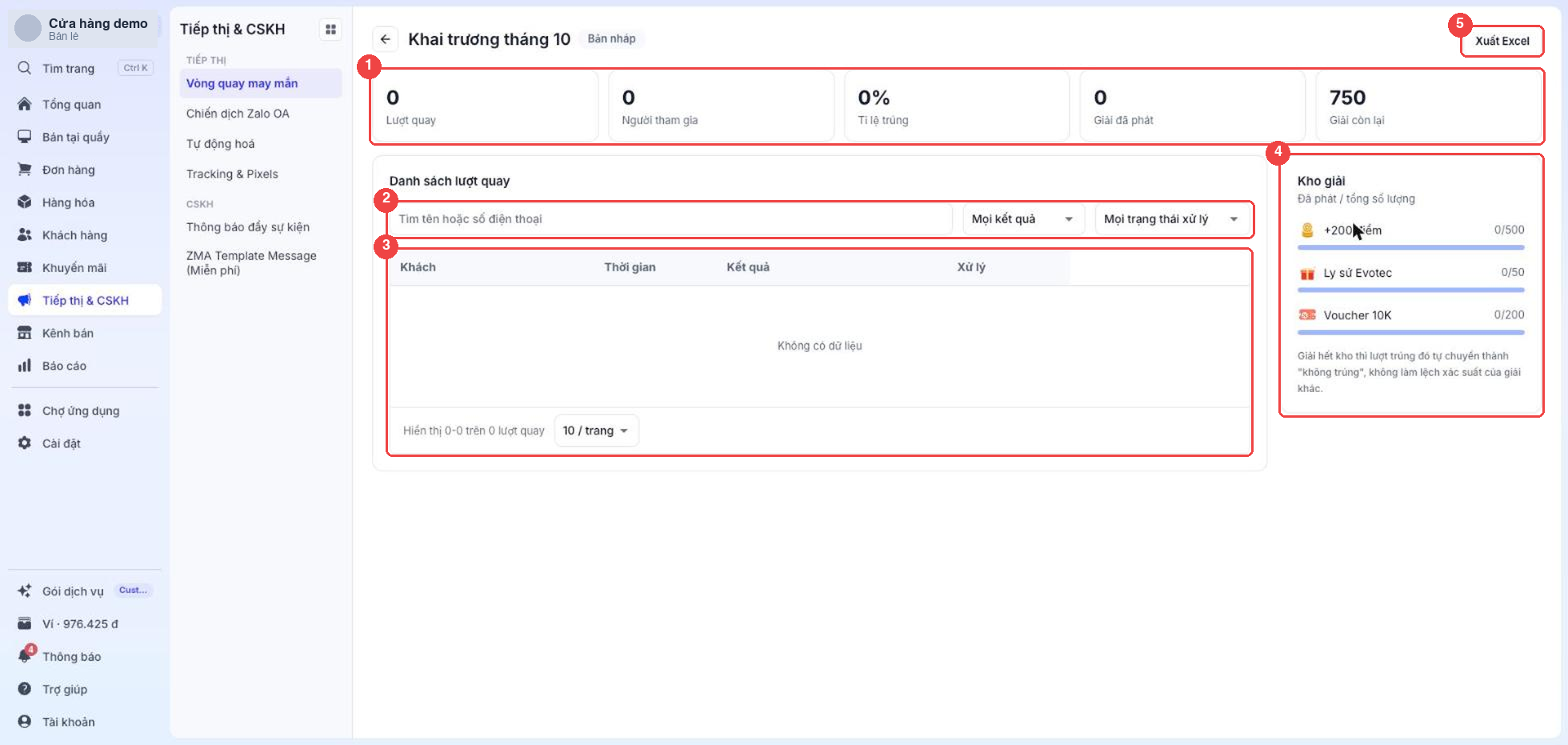Open Tracking & Pixels menu item

260,174
